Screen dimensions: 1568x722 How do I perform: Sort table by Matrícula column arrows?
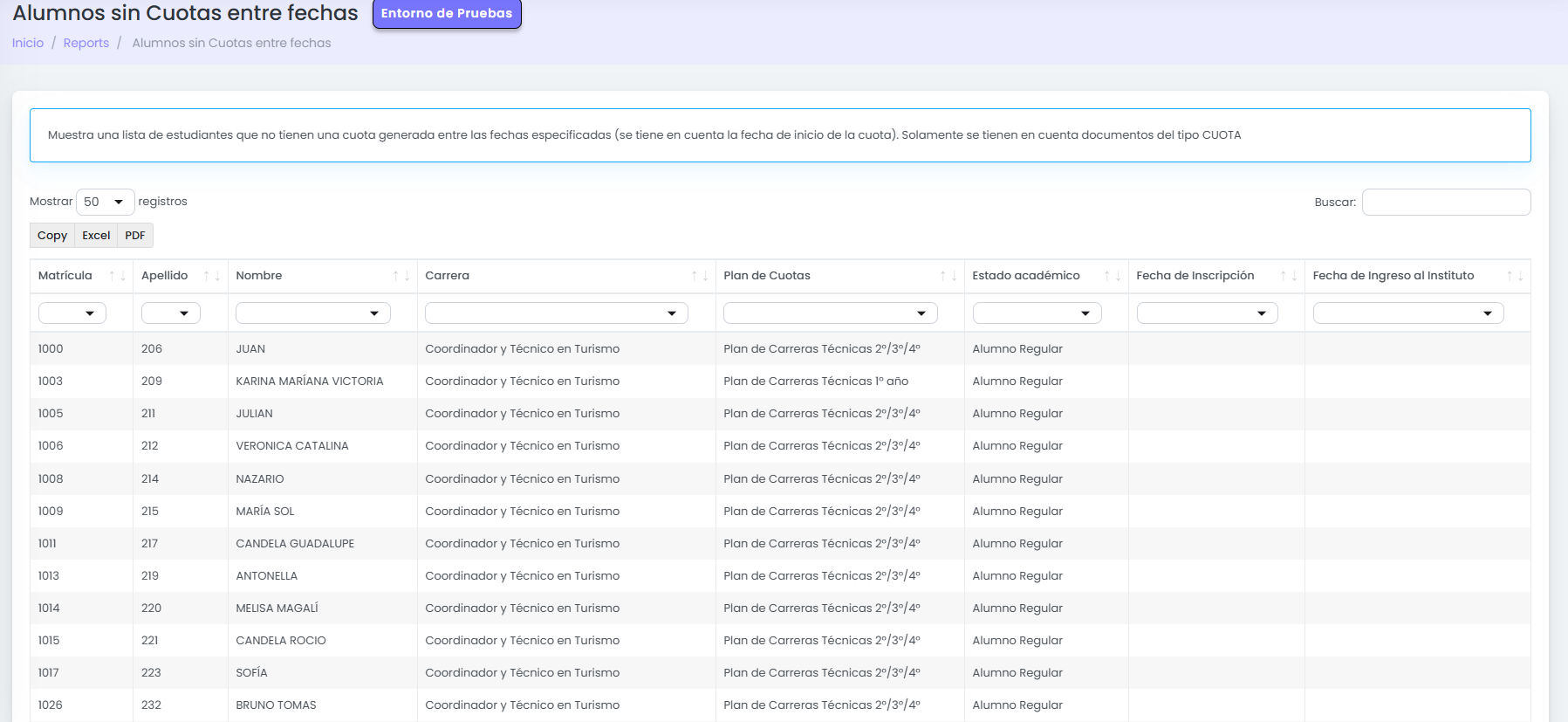(117, 276)
